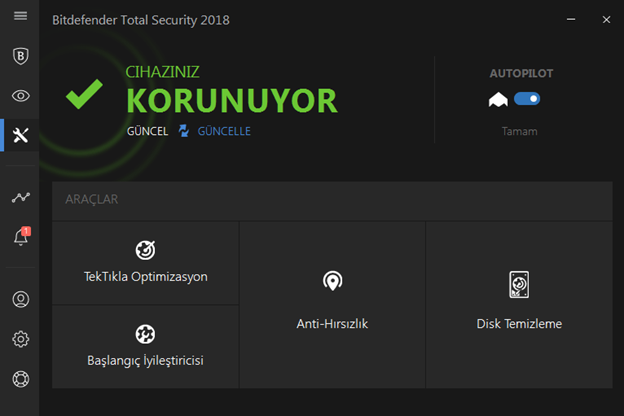624x416 pixels.
Task: Open the Activity graph icon in the sidebar
Action: [20, 197]
